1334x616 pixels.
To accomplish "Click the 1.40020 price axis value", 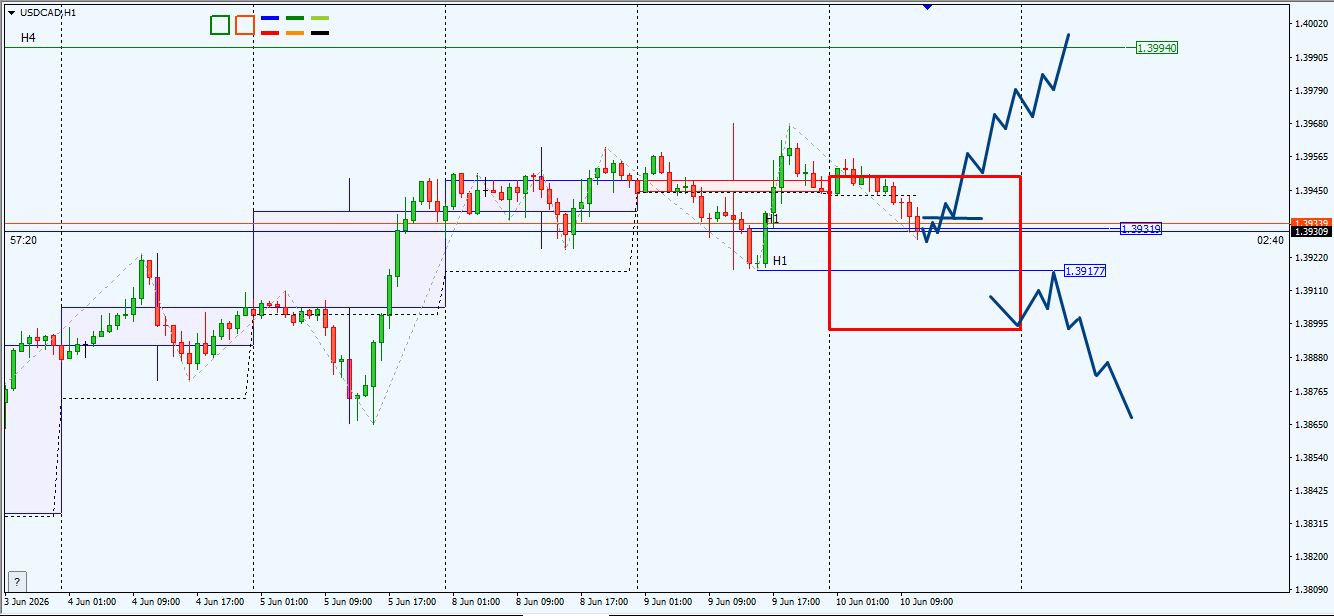I will (x=1310, y=23).
